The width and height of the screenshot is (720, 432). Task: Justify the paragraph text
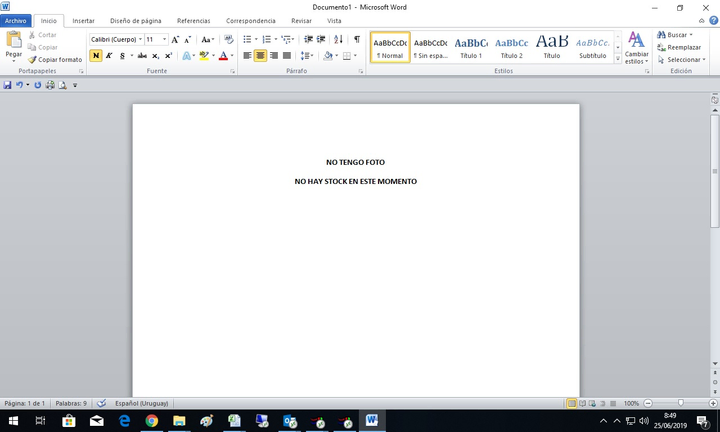287,56
